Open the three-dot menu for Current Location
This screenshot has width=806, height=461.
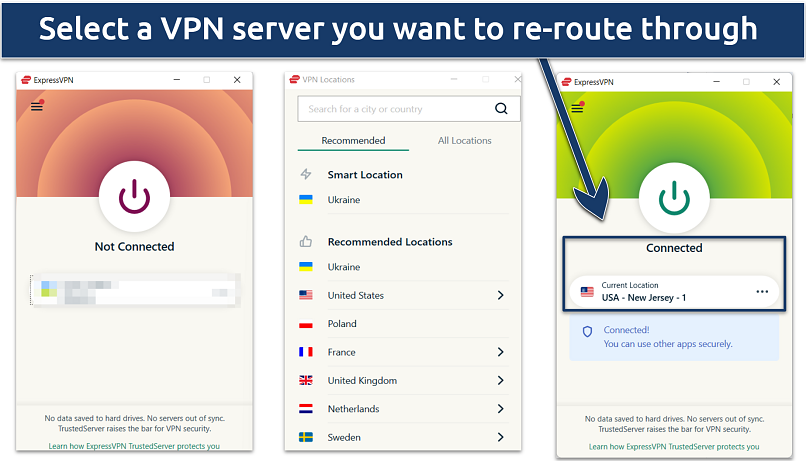(x=762, y=291)
